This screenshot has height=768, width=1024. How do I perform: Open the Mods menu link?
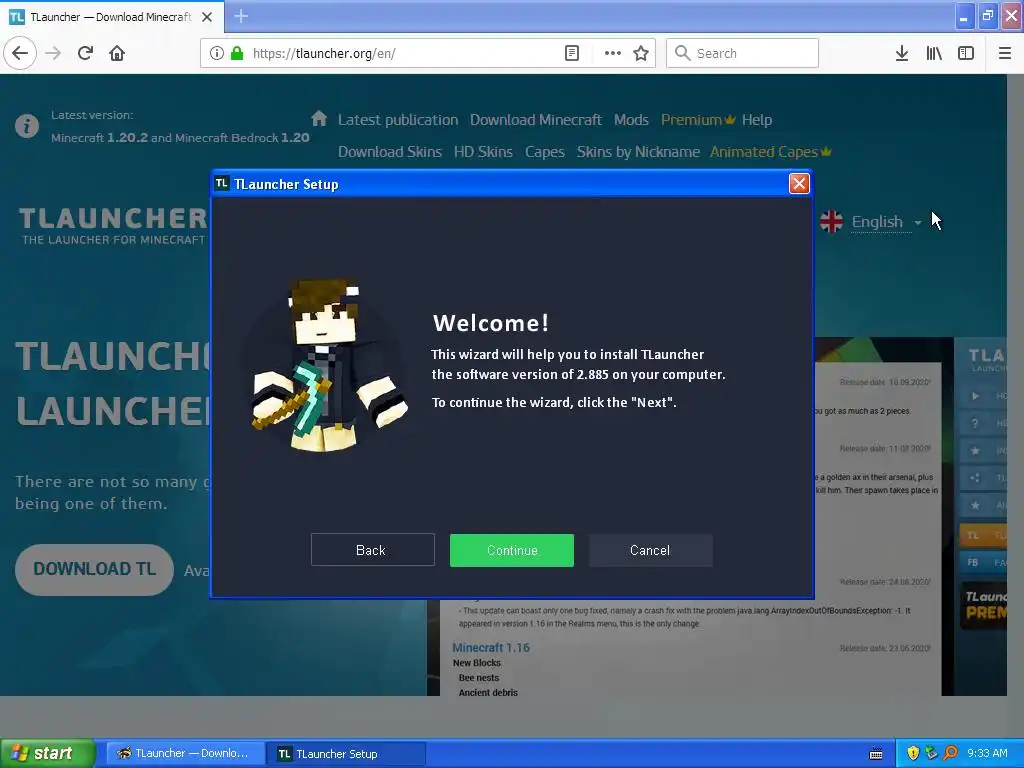click(631, 120)
